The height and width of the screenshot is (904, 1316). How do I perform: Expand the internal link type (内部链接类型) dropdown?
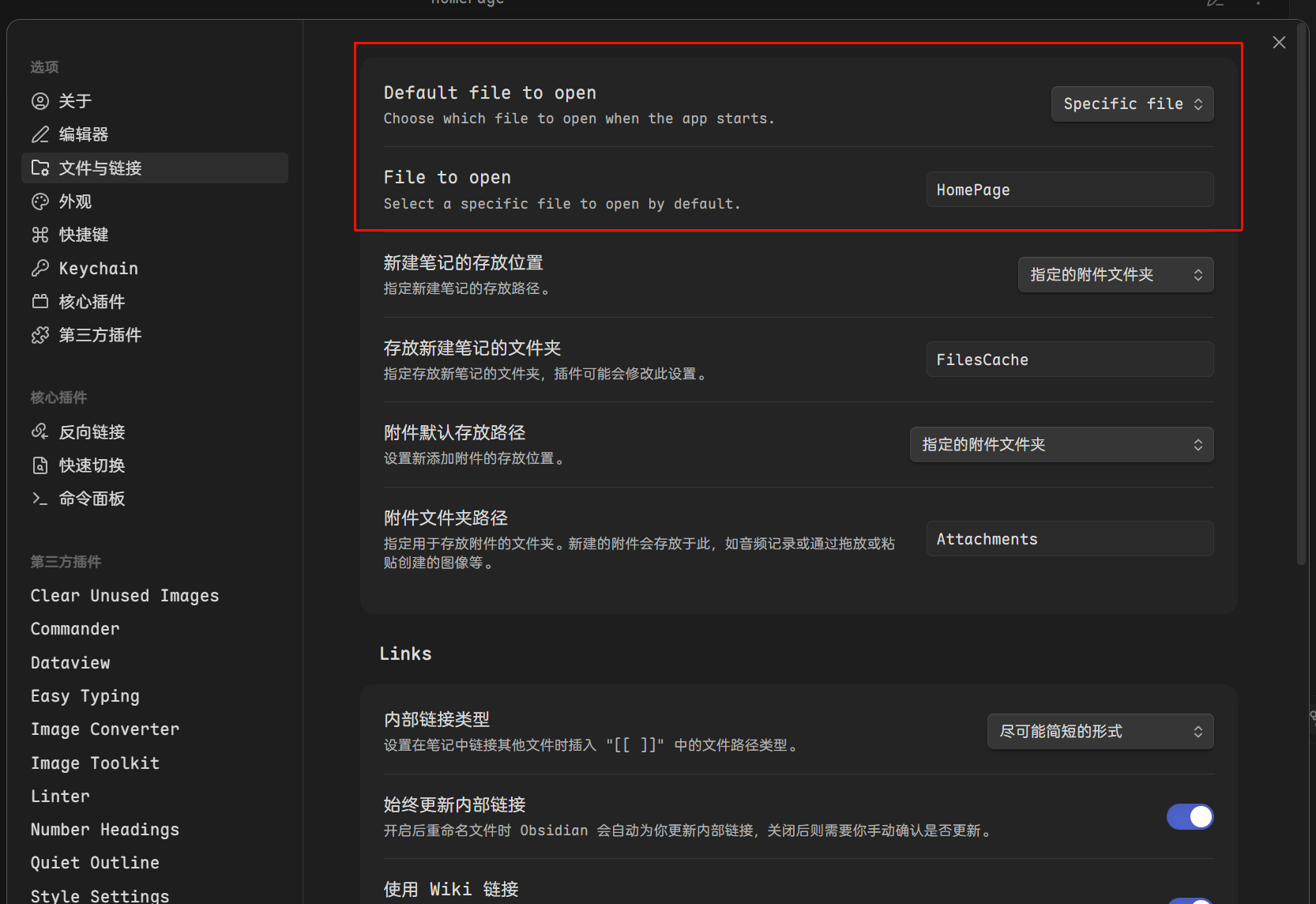click(x=1100, y=732)
